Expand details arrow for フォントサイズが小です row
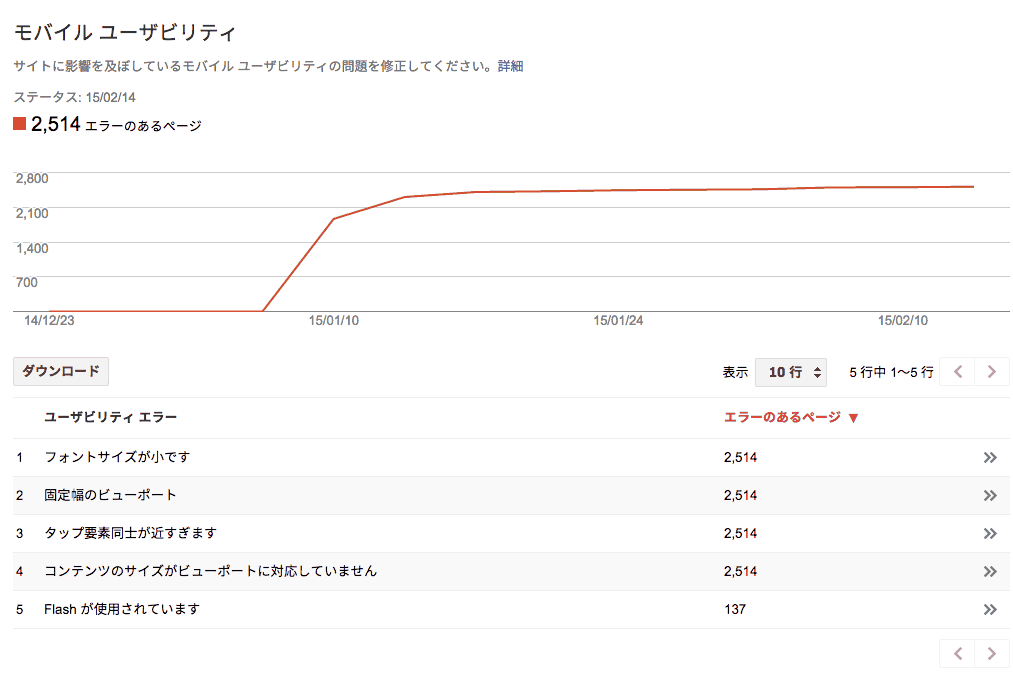The height and width of the screenshot is (679, 1013). [x=990, y=457]
